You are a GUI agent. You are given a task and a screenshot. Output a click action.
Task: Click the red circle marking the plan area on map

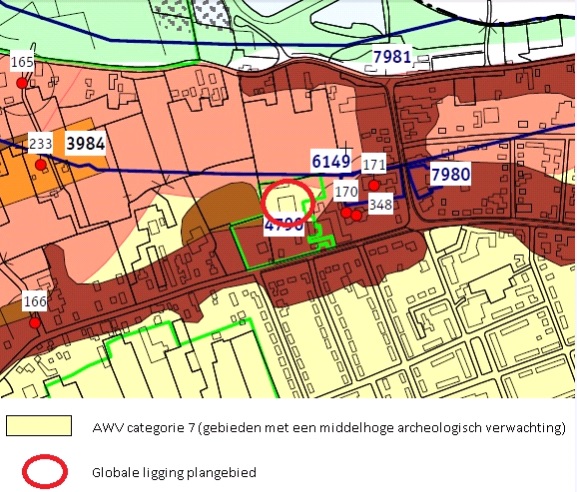click(288, 203)
